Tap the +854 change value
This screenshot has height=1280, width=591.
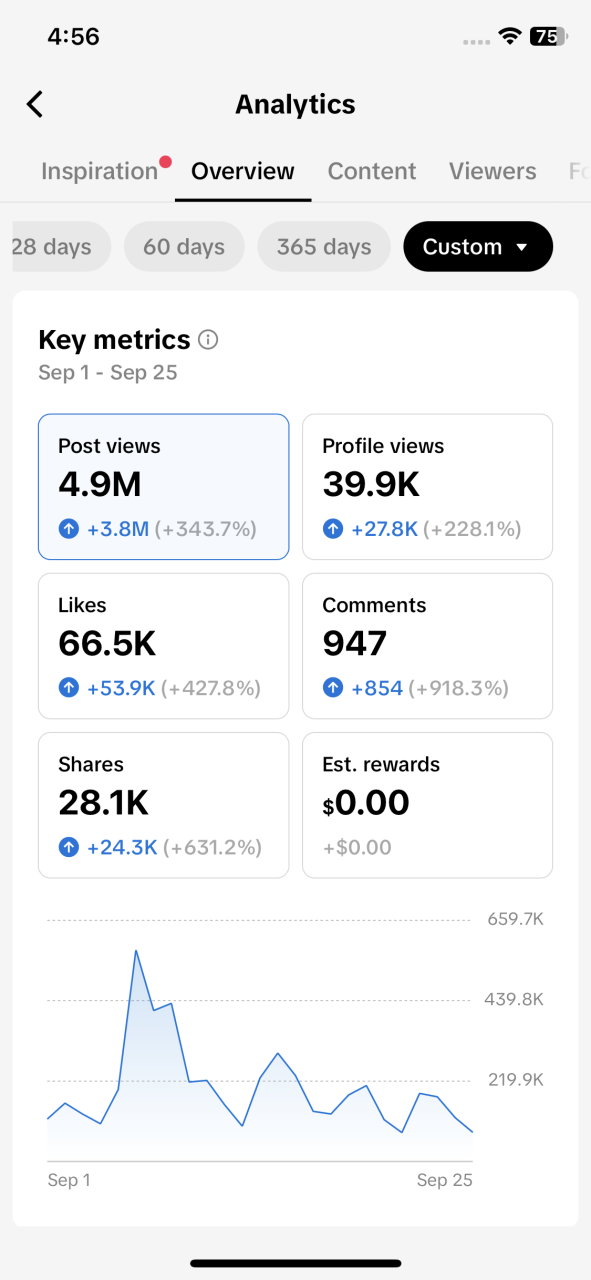tap(377, 688)
